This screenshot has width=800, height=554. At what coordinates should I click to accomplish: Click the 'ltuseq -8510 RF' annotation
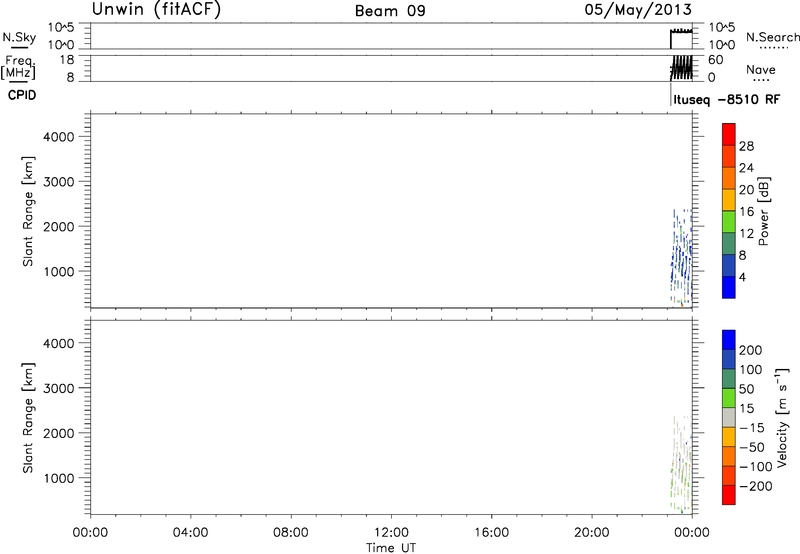point(727,99)
